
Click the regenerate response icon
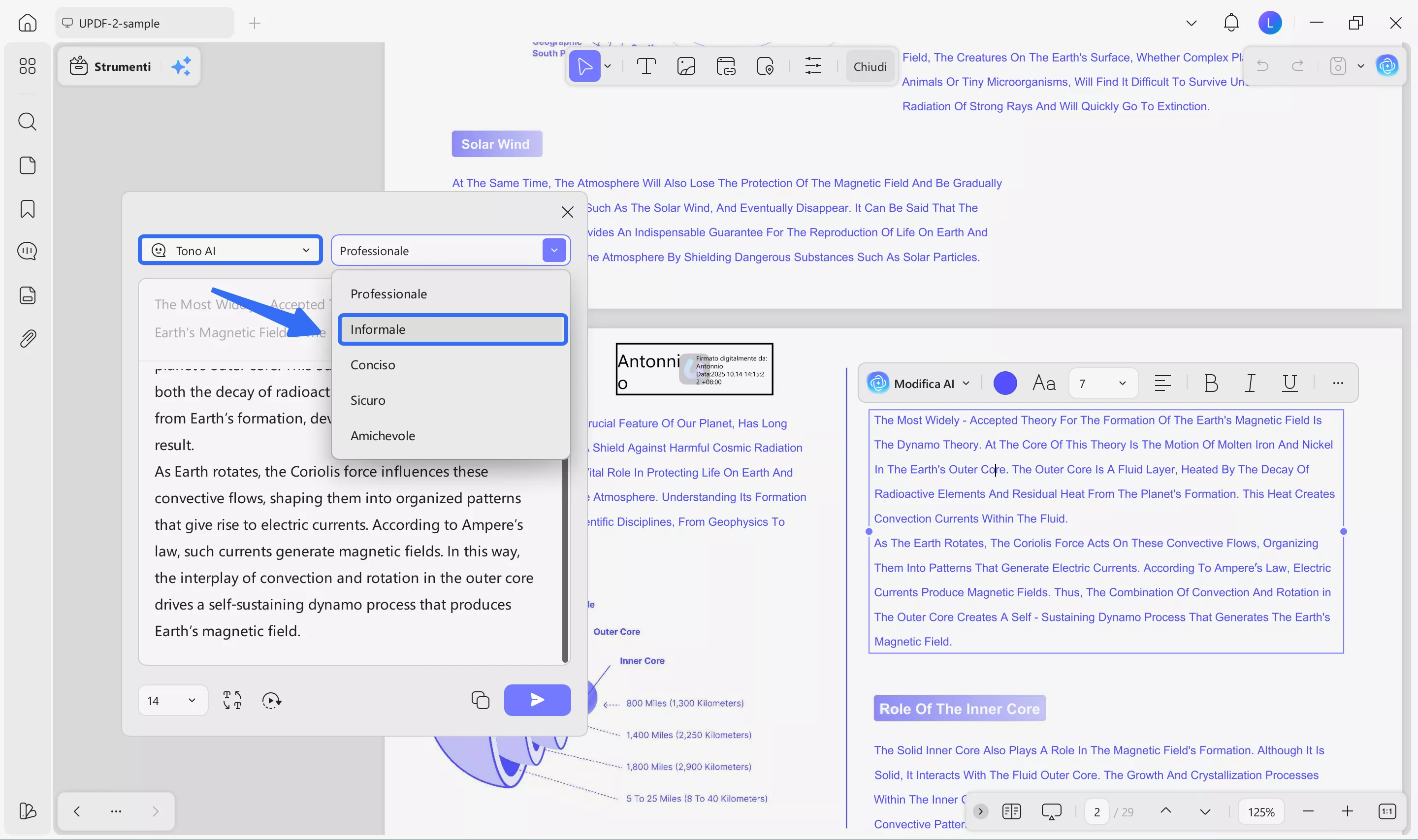272,700
